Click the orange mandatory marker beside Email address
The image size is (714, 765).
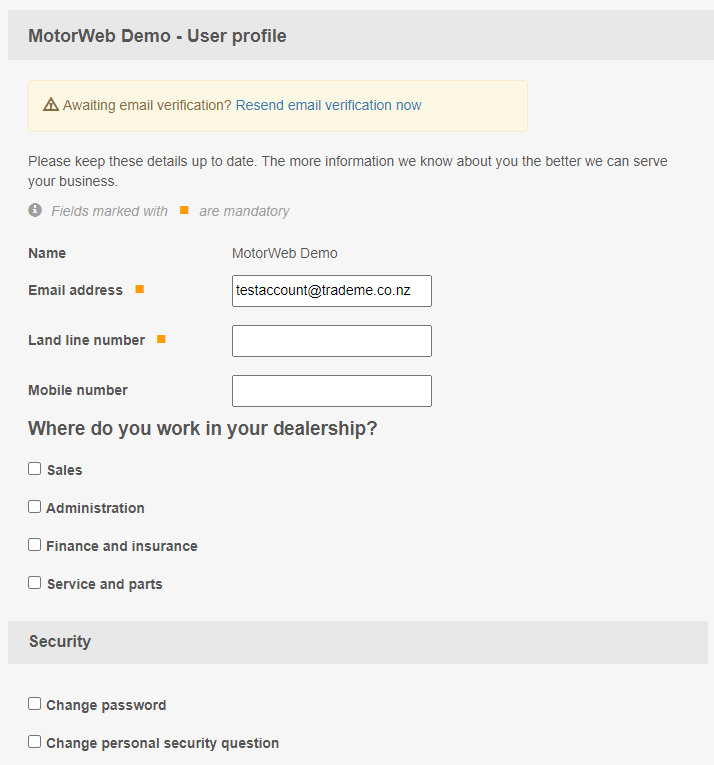(x=140, y=289)
